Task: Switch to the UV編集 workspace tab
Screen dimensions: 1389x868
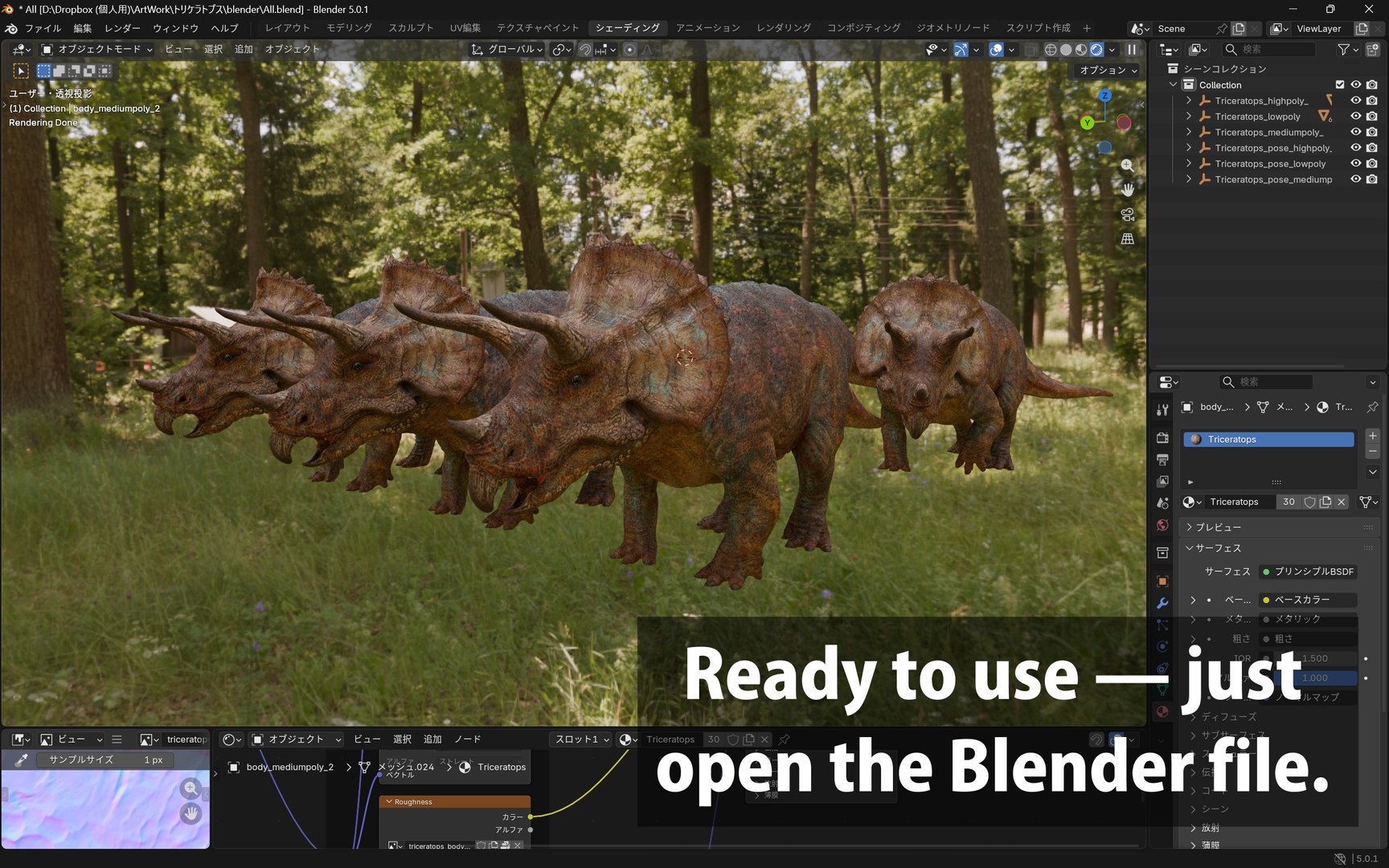Action: (x=465, y=28)
